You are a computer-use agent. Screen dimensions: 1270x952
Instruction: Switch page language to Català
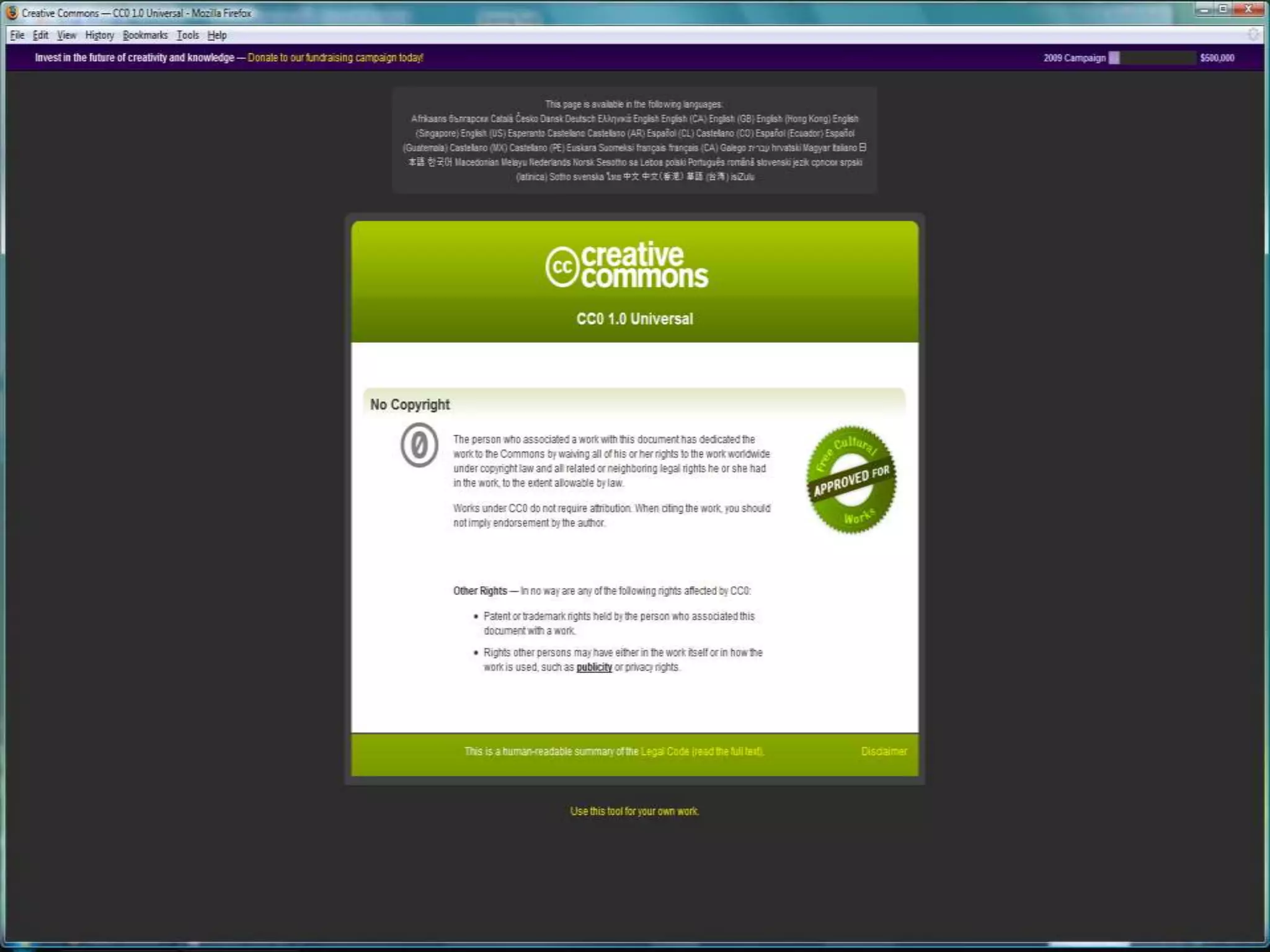click(502, 118)
